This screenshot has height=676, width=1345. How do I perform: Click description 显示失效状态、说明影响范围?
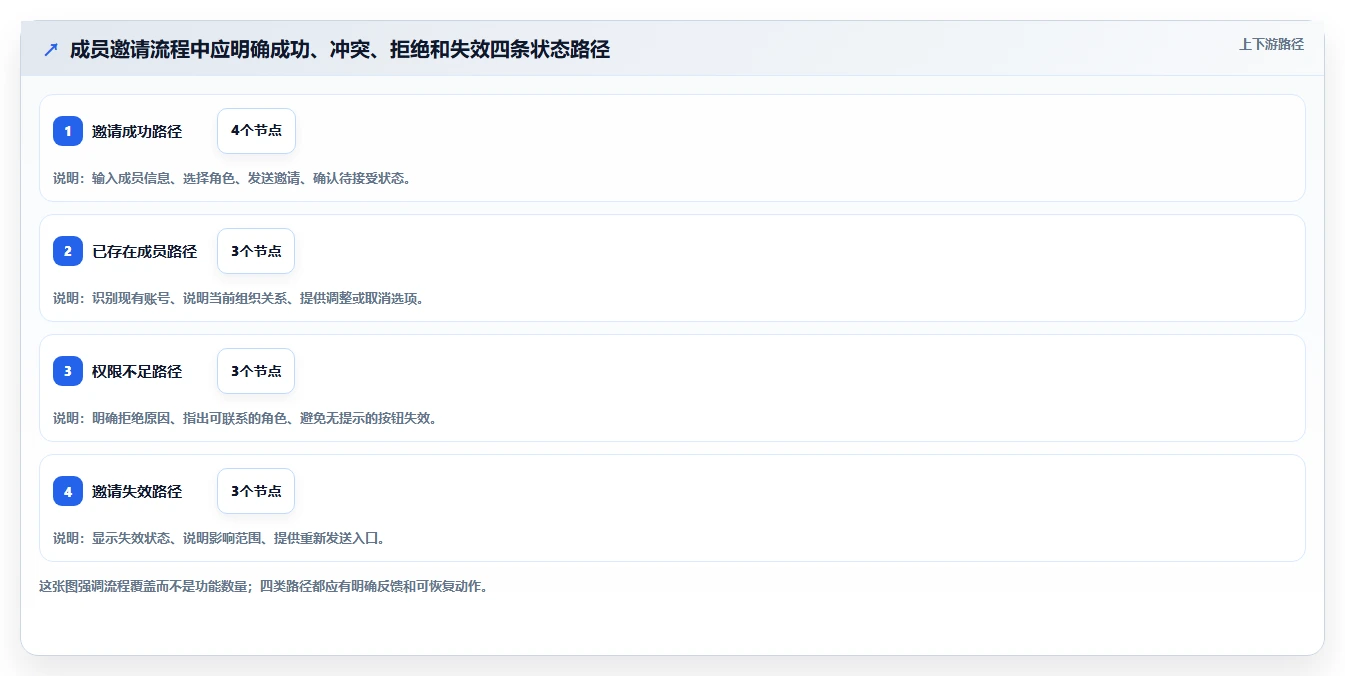(219, 538)
